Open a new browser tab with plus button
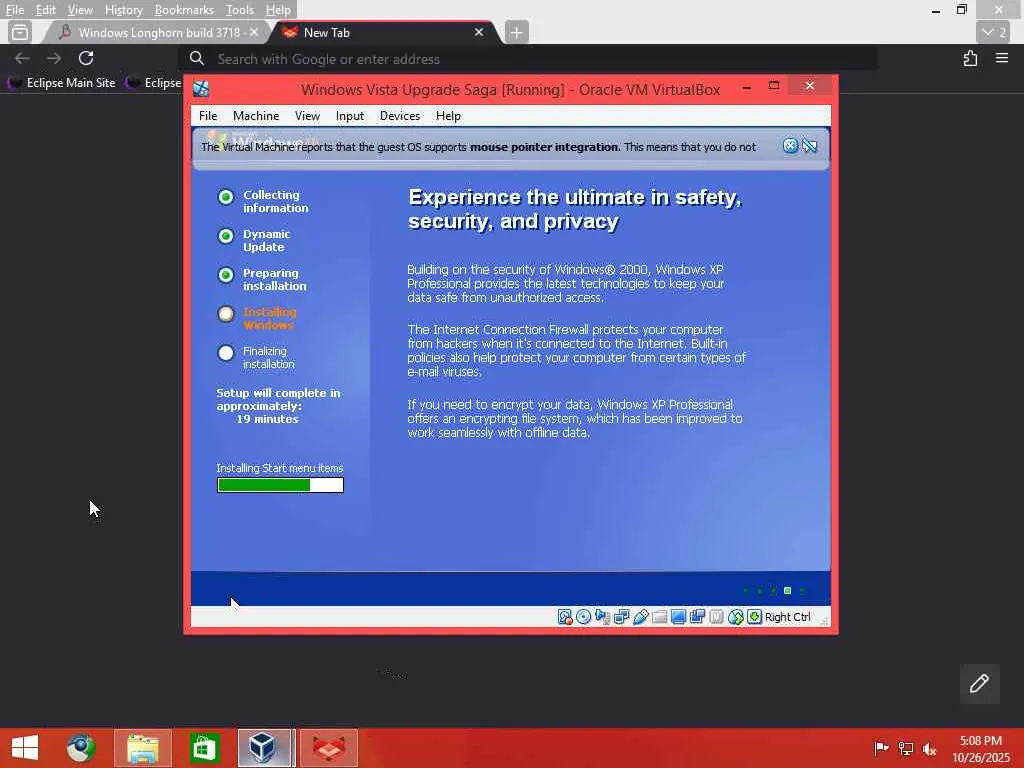The height and width of the screenshot is (768, 1024). (x=516, y=32)
